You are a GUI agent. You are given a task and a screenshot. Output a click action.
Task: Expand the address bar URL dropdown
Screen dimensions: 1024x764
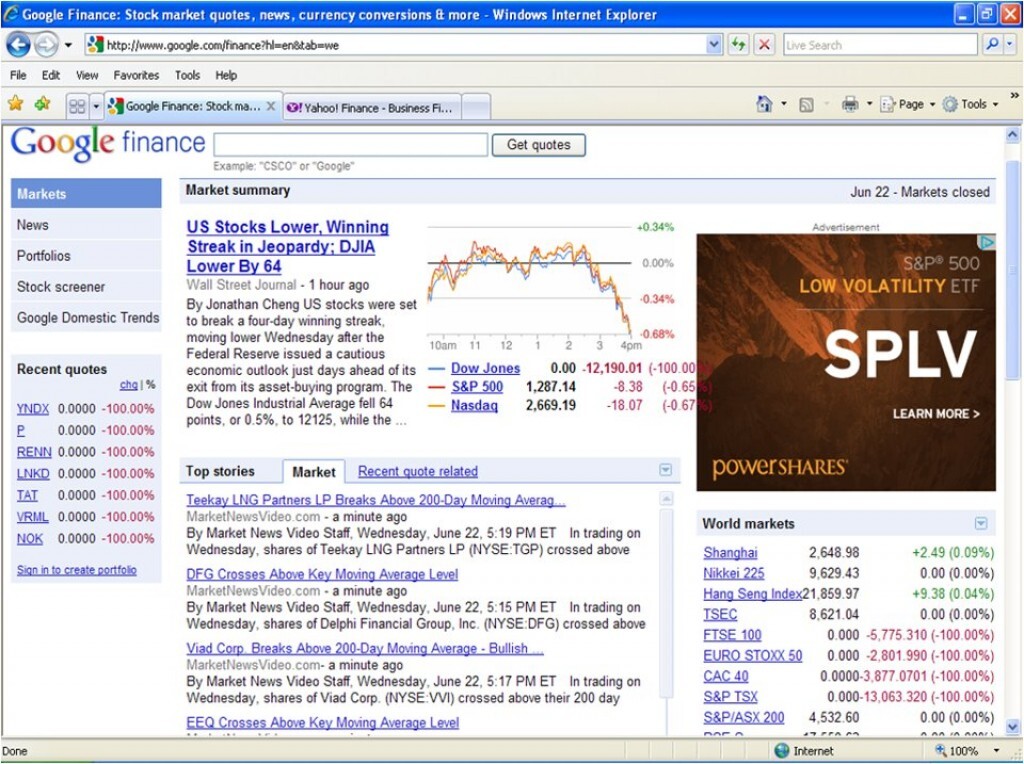click(713, 45)
